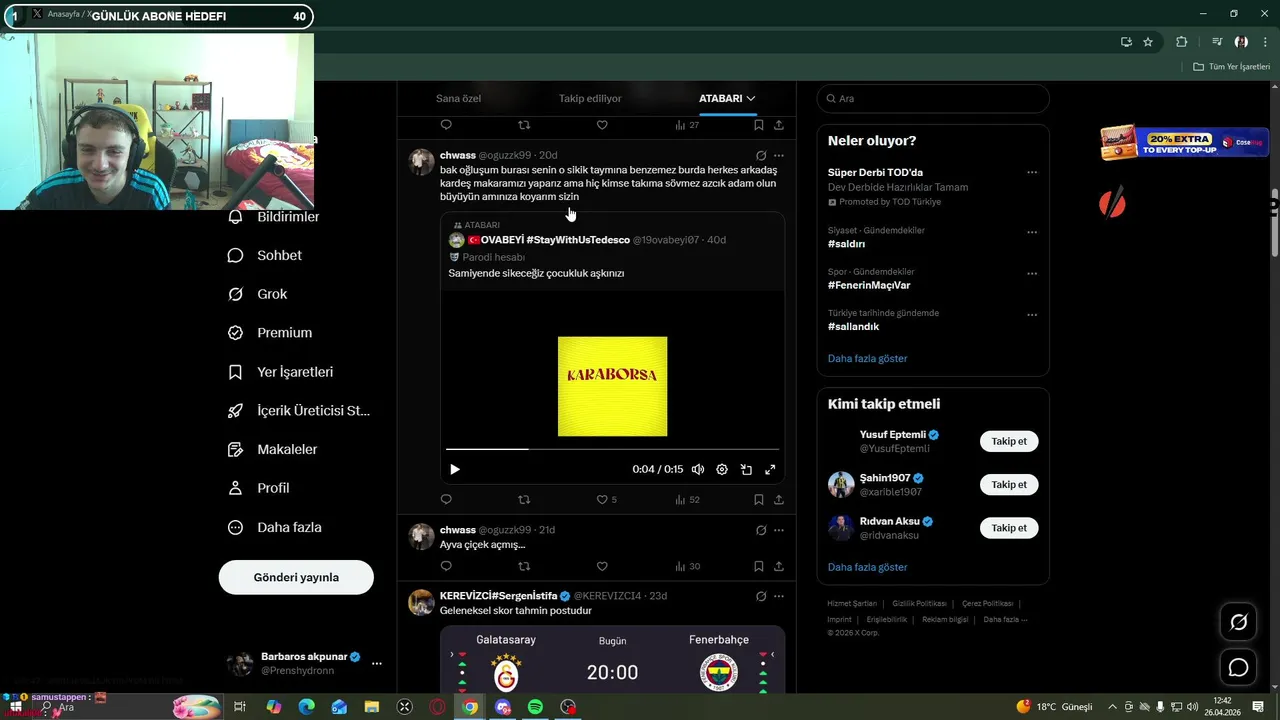Click Daha fazla göster under suggestions

(x=867, y=567)
